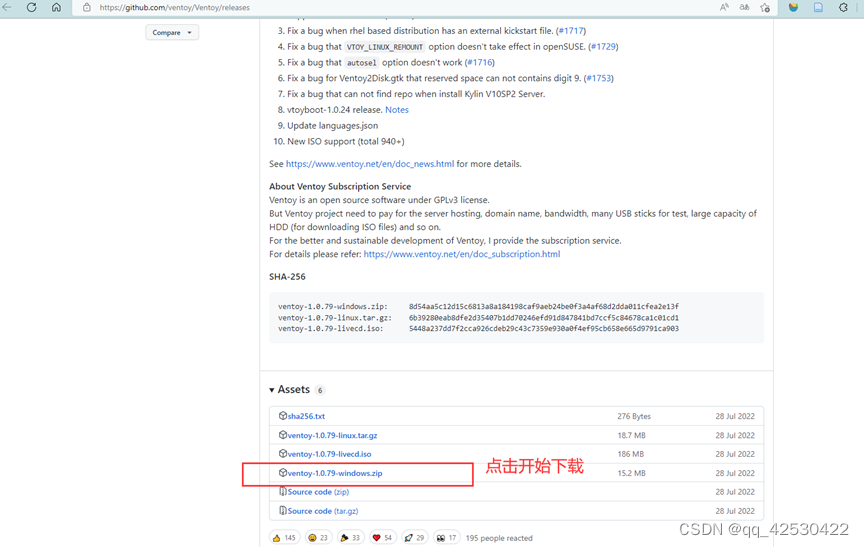
Task: React with the laugh emoji 23 button
Action: [x=318, y=538]
